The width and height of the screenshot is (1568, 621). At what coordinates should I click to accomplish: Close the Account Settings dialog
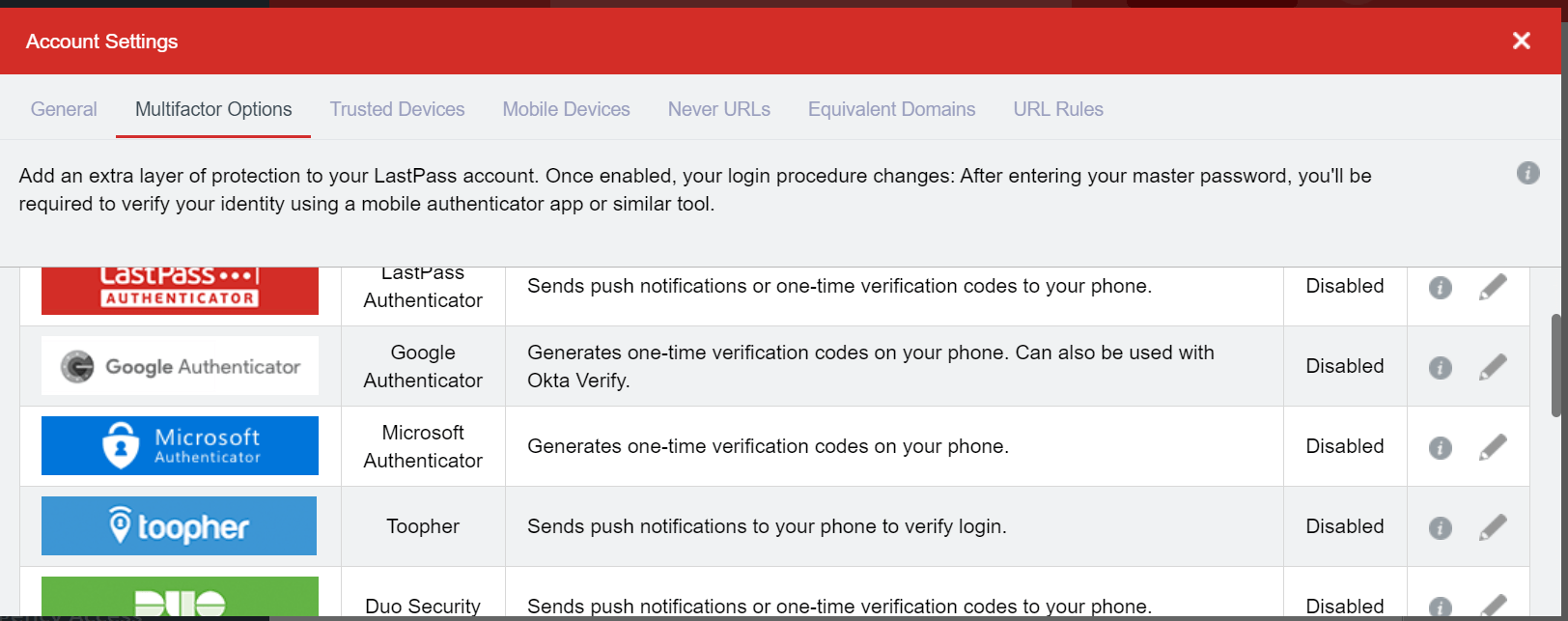(1522, 41)
